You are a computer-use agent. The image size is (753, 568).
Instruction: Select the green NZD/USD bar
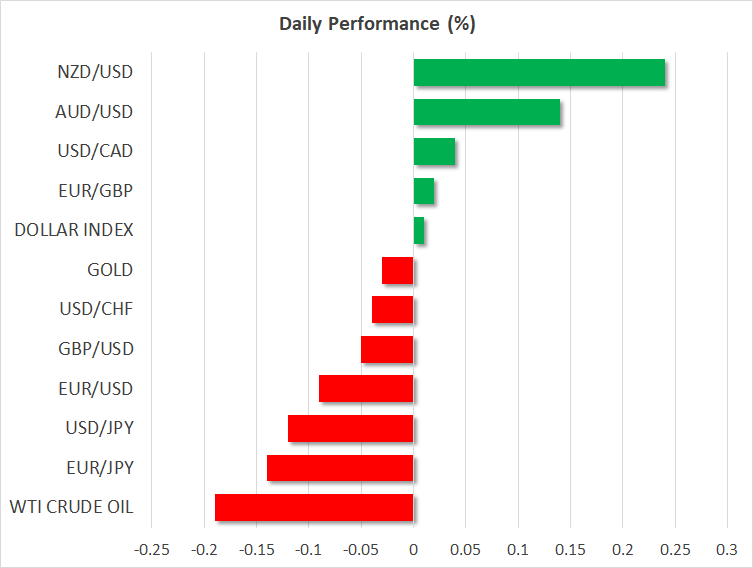click(x=539, y=72)
